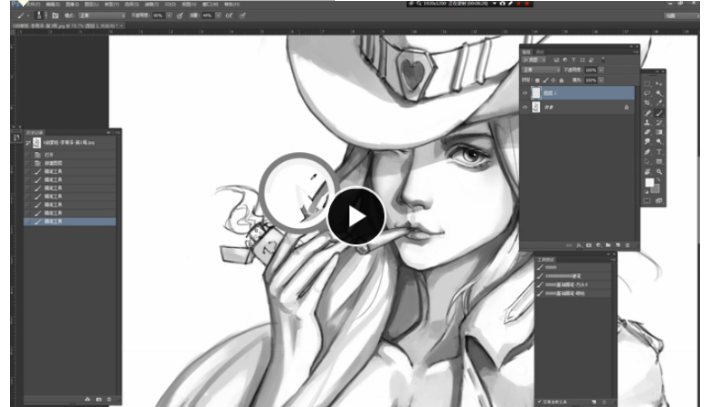Select the Lasso tool in toolbox
Image resolution: width=709 pixels, height=407 pixels.
647,93
